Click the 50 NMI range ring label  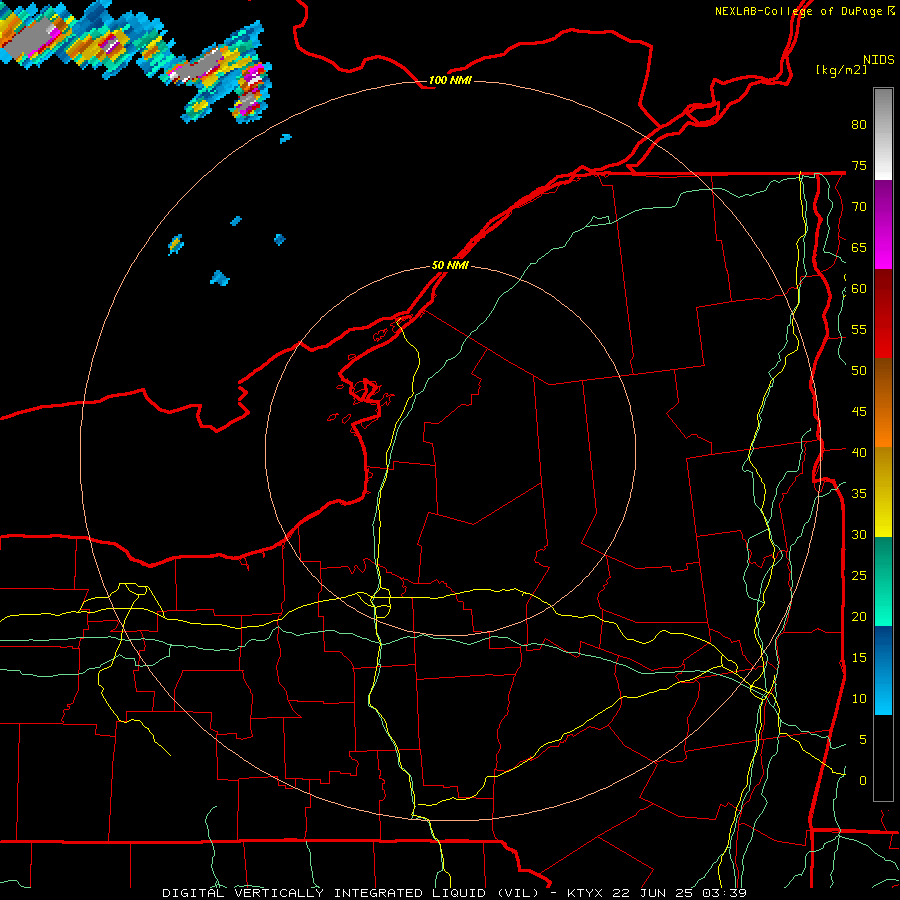pyautogui.click(x=450, y=265)
